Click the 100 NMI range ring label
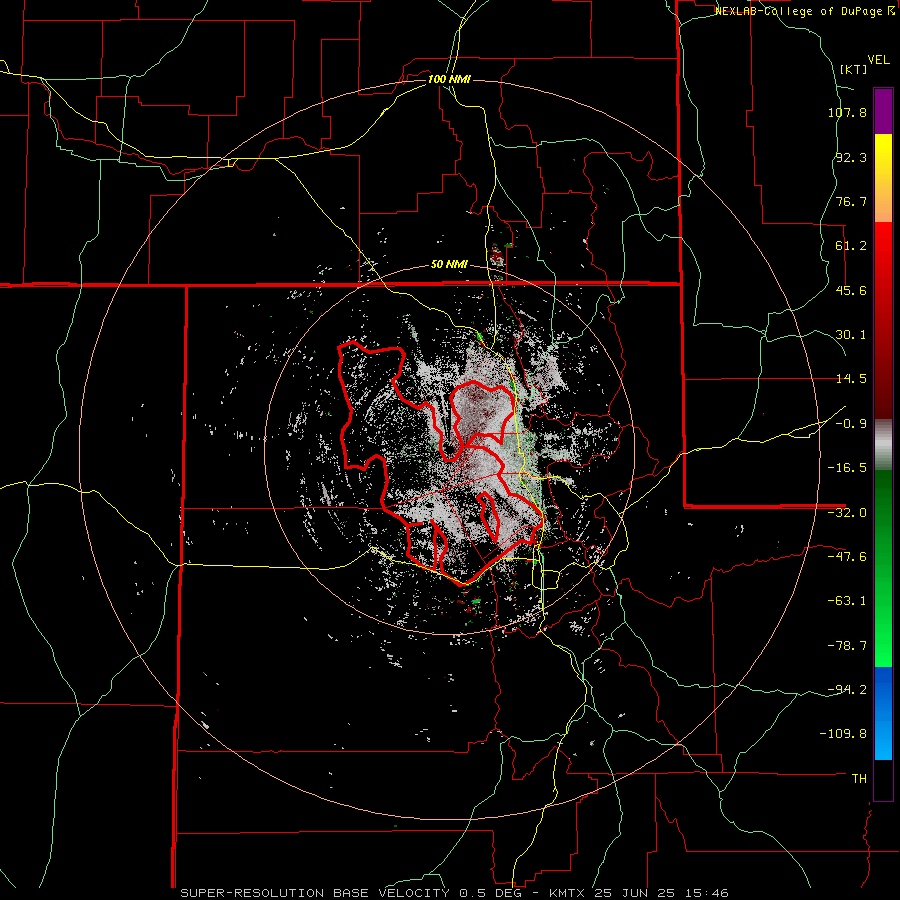Viewport: 900px width, 900px height. [x=449, y=79]
